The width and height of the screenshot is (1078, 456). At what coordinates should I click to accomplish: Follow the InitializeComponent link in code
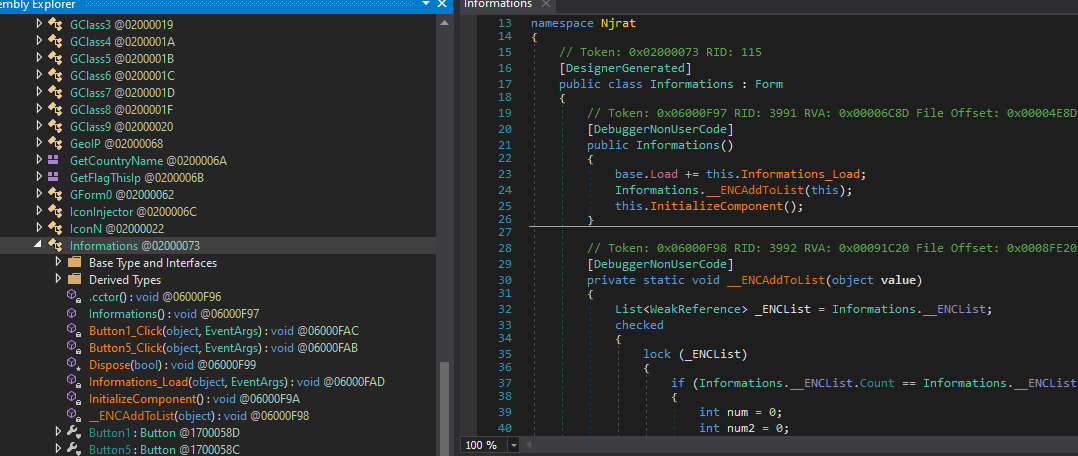[718, 206]
